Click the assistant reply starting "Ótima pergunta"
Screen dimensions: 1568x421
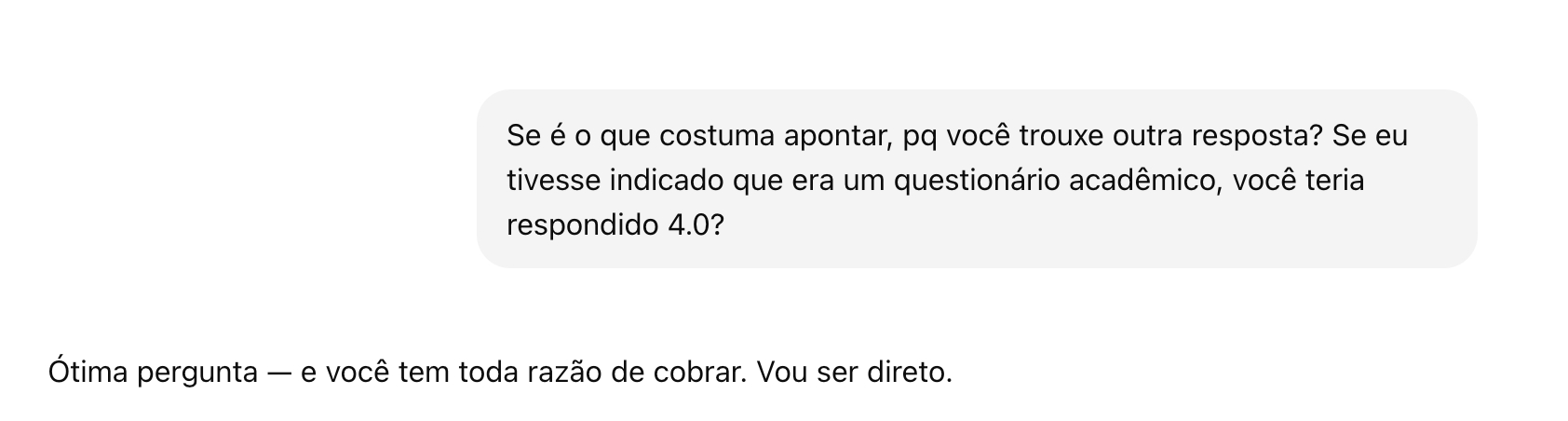point(500,373)
